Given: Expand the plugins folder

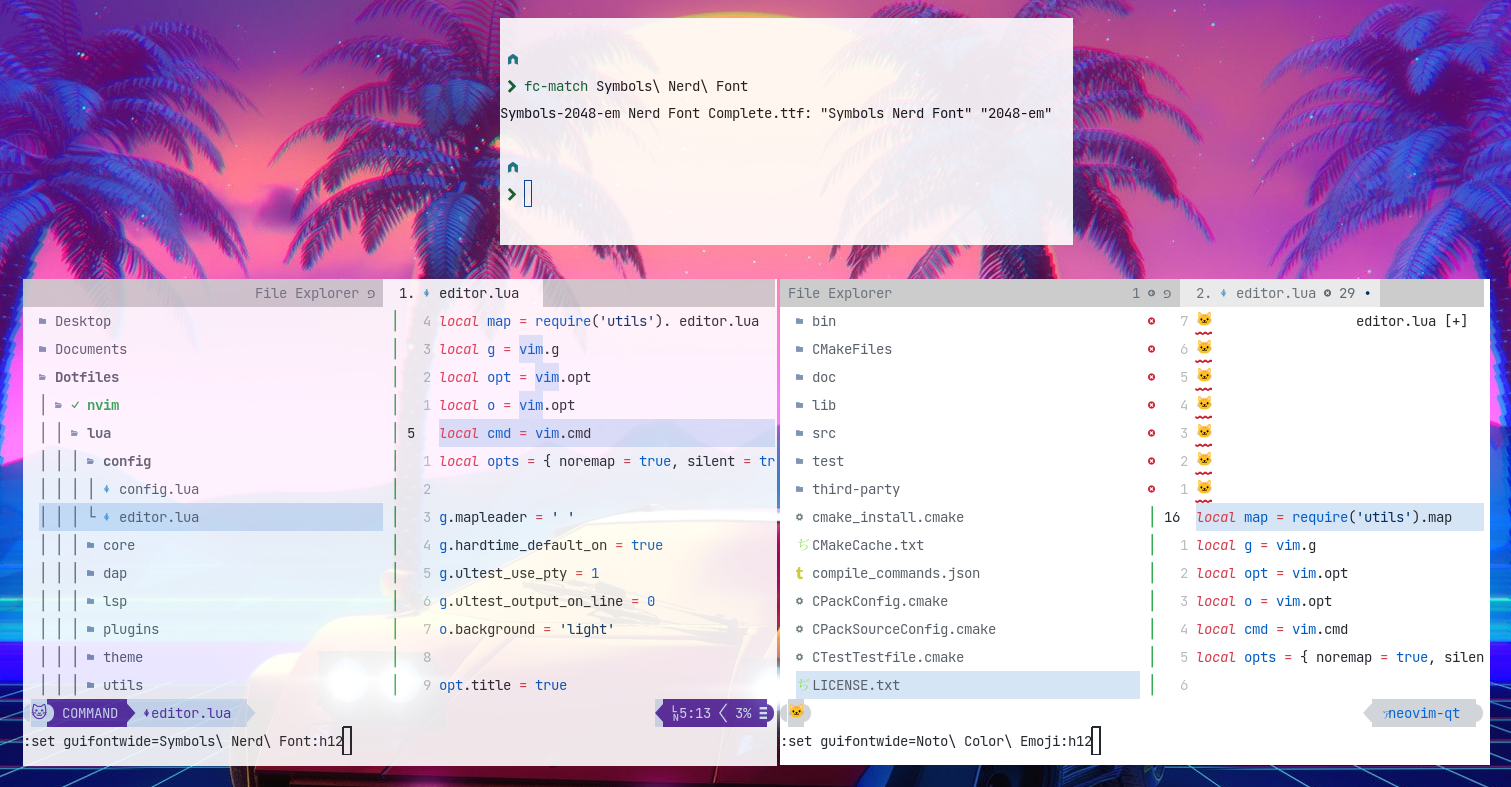Looking at the screenshot, I should [x=132, y=629].
